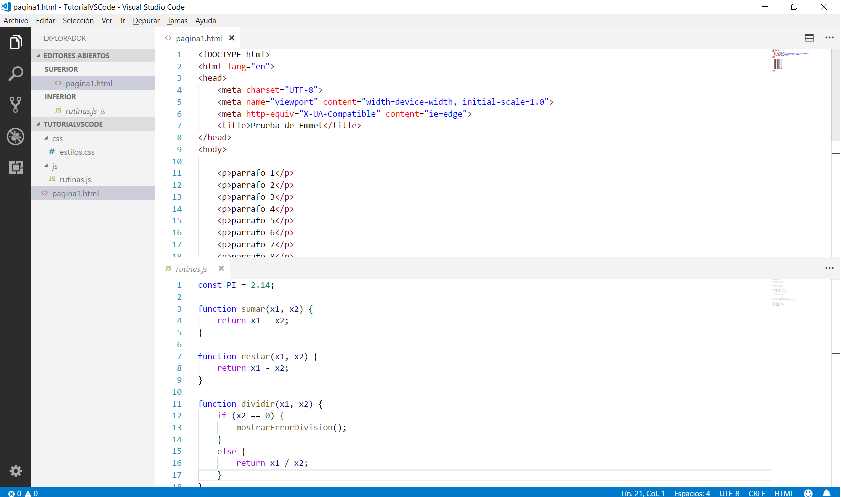841x497 pixels.
Task: Open the Manage gear settings menu
Action: click(16, 471)
